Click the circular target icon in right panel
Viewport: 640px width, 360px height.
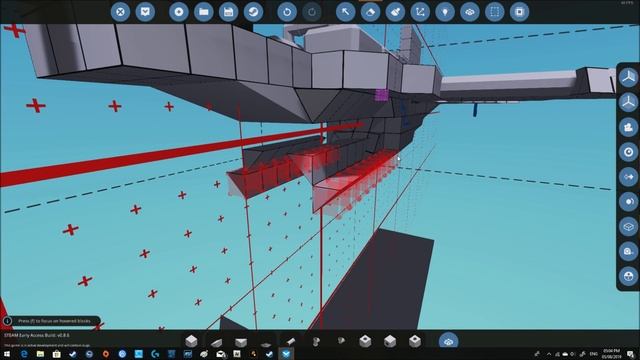coord(629,152)
